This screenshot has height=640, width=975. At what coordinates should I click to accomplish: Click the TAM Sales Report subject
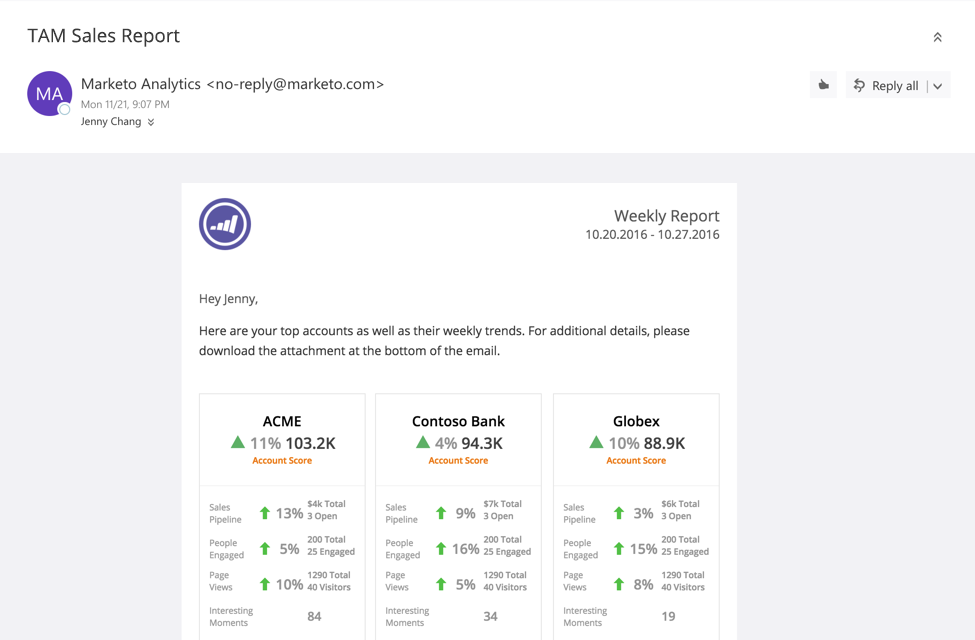click(x=104, y=36)
